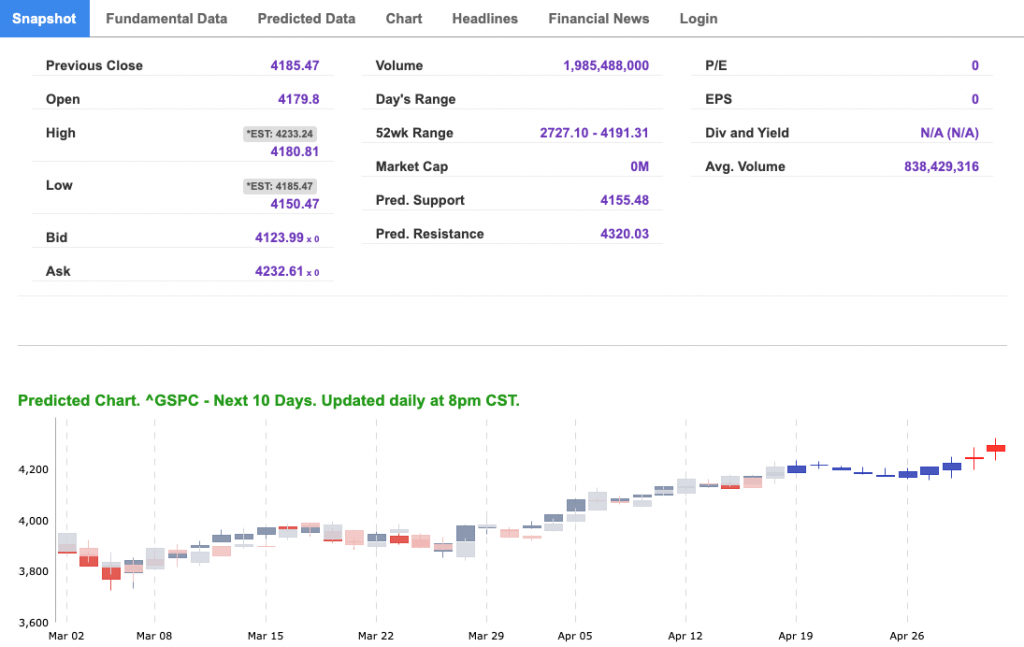Click the green Predicted Chart heading
Image resolution: width=1024 pixels, height=647 pixels.
coord(269,401)
